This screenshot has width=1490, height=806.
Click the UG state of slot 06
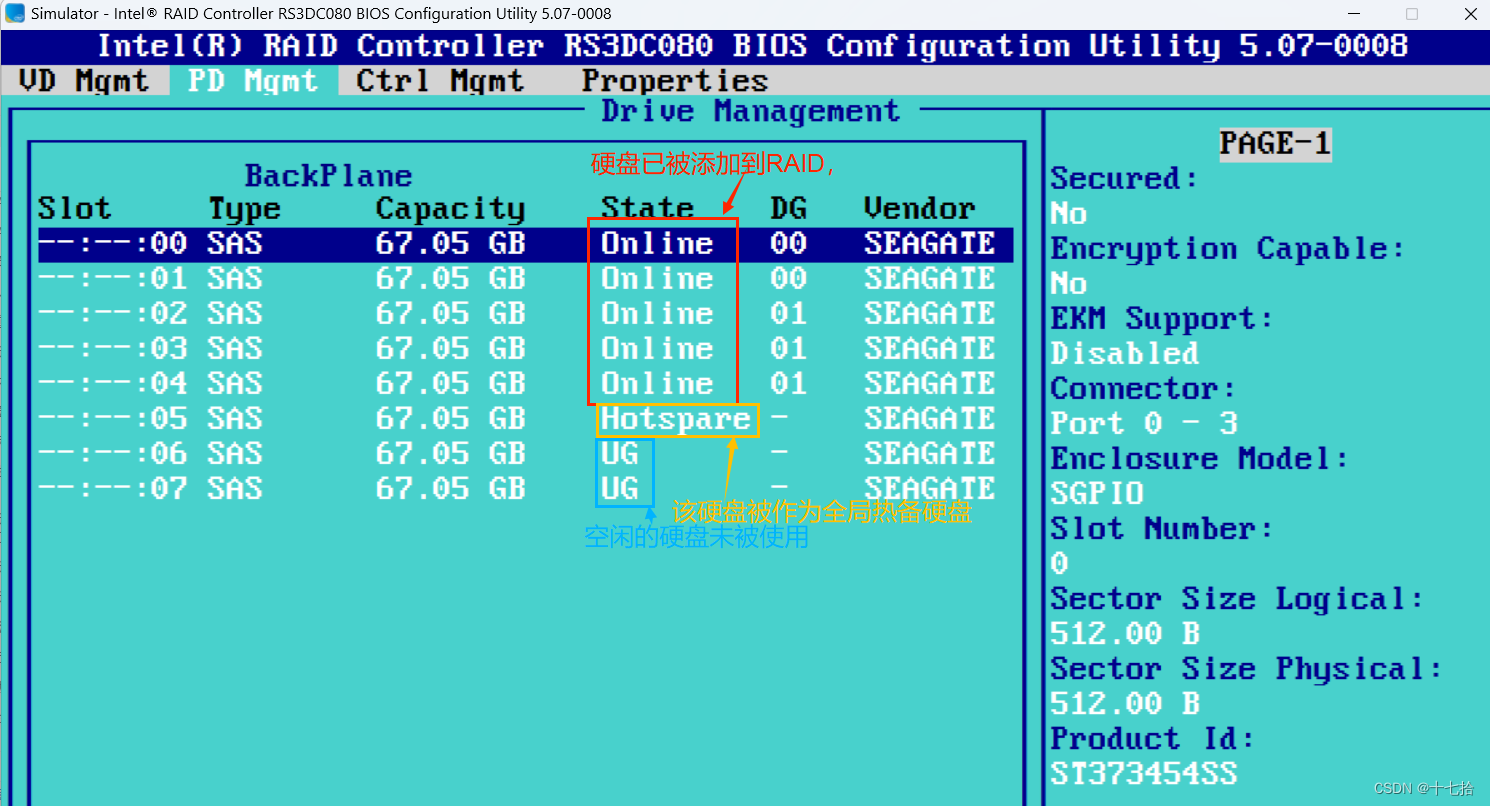click(x=620, y=454)
